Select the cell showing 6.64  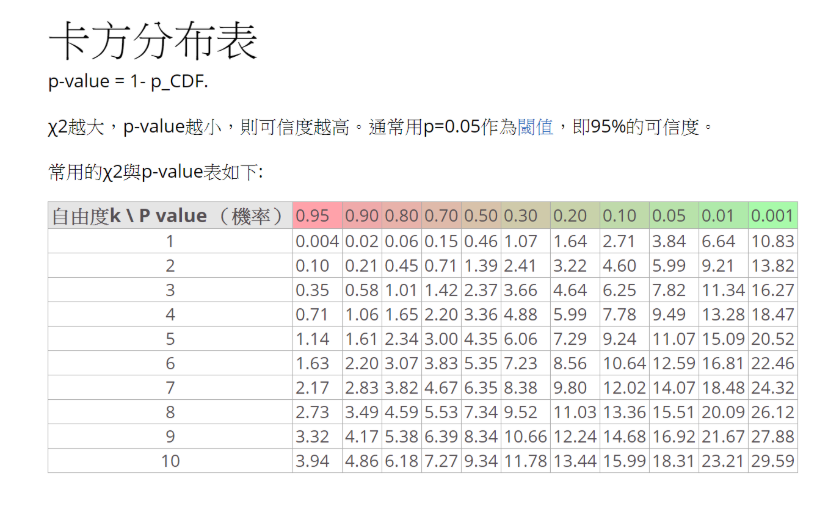pos(723,241)
